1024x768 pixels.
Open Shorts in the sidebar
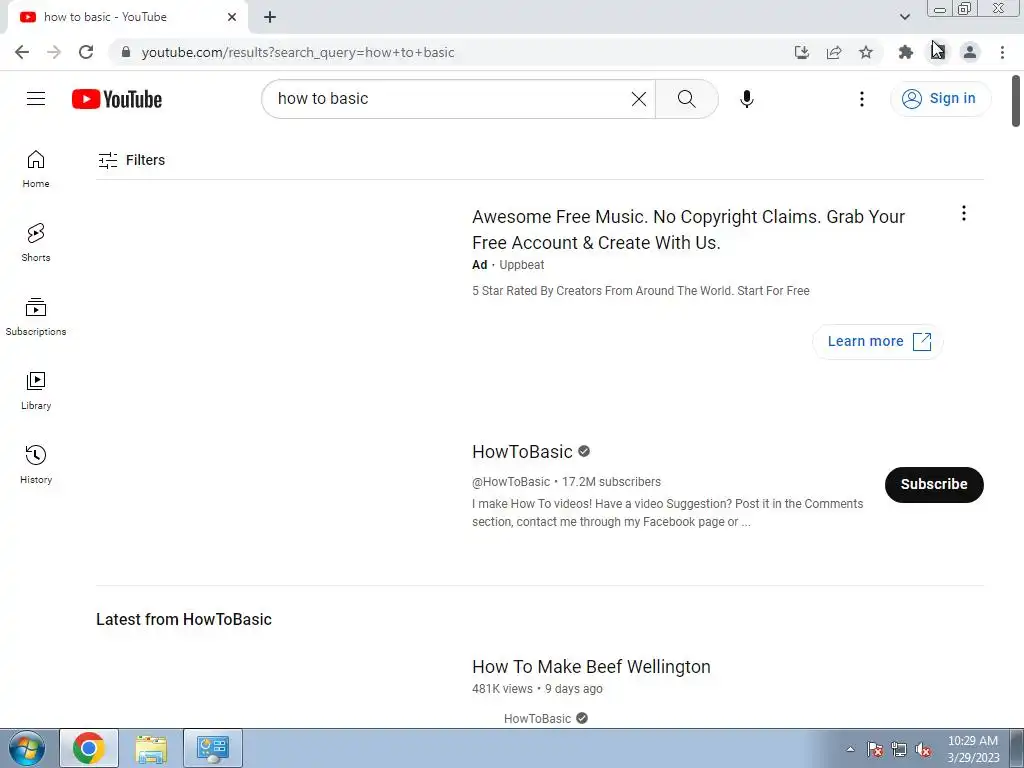point(36,243)
